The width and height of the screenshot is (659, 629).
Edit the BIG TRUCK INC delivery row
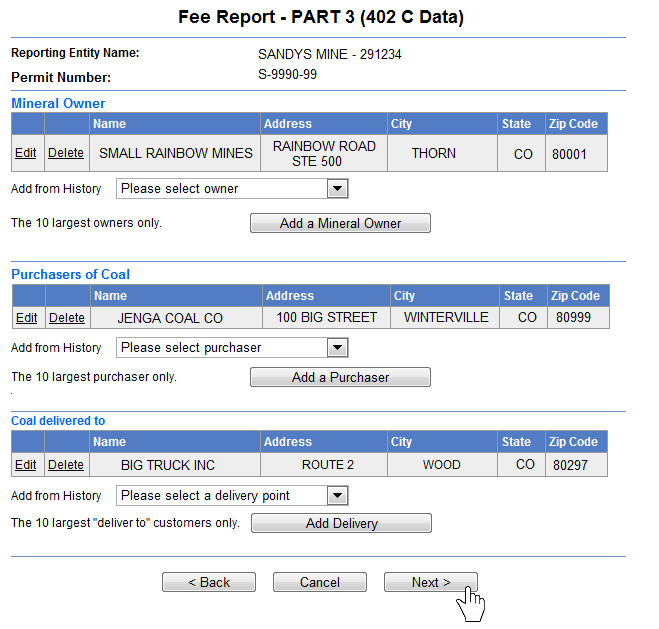coord(26,465)
